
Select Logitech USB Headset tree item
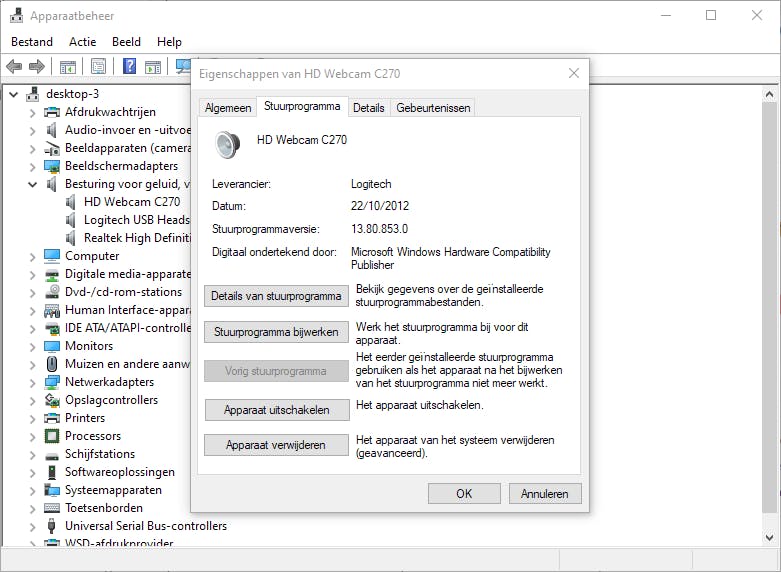coord(136,220)
